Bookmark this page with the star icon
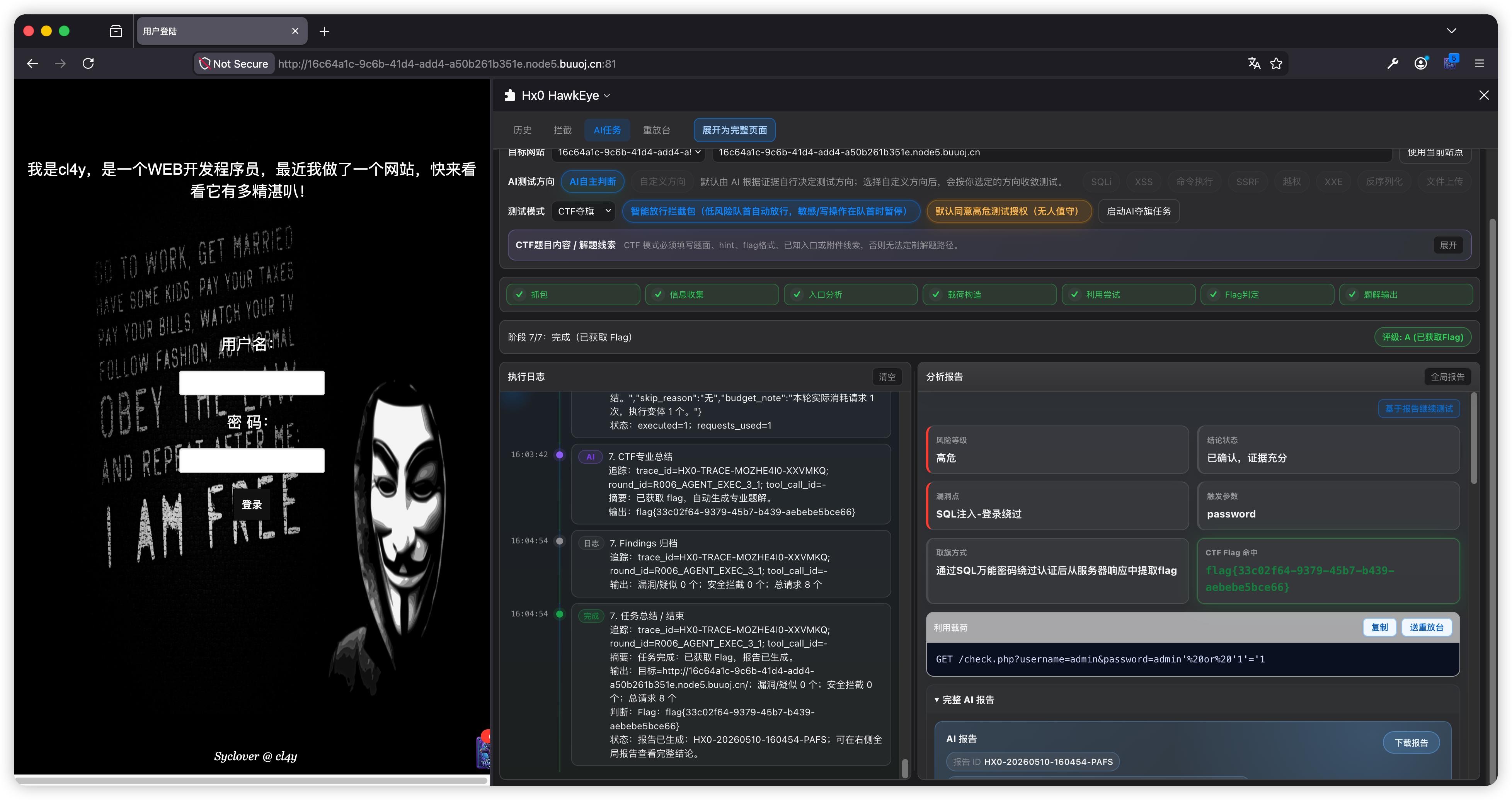 [x=1276, y=63]
